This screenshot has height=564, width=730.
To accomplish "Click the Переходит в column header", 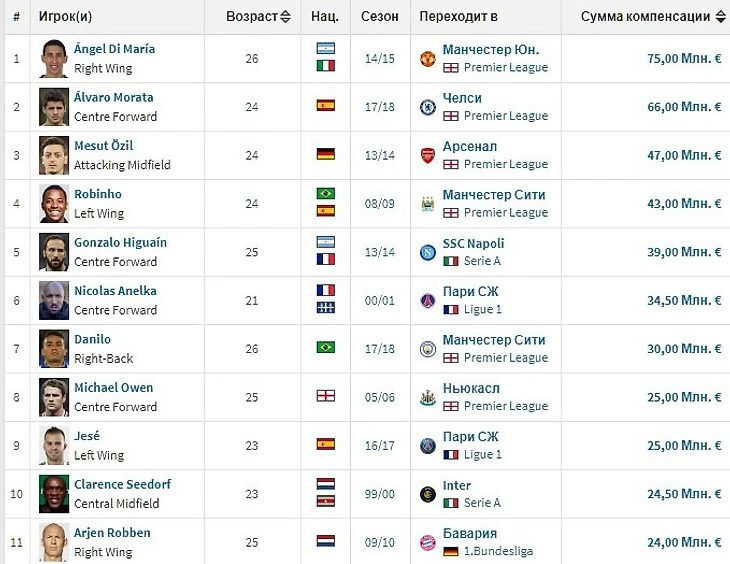I will pos(459,17).
